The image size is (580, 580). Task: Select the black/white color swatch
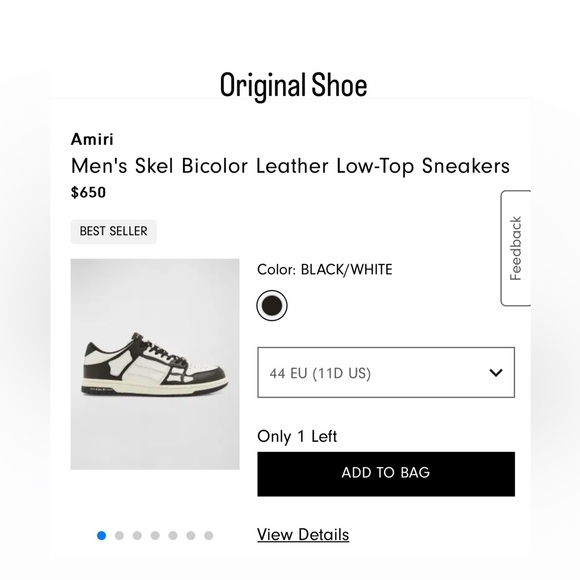[272, 306]
